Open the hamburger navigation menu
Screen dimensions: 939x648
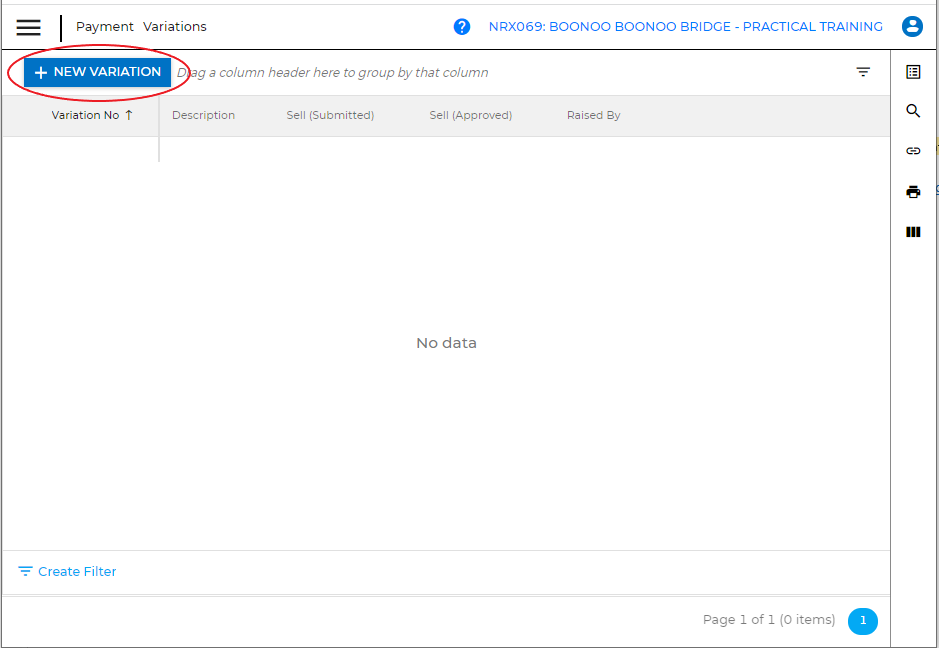(29, 27)
